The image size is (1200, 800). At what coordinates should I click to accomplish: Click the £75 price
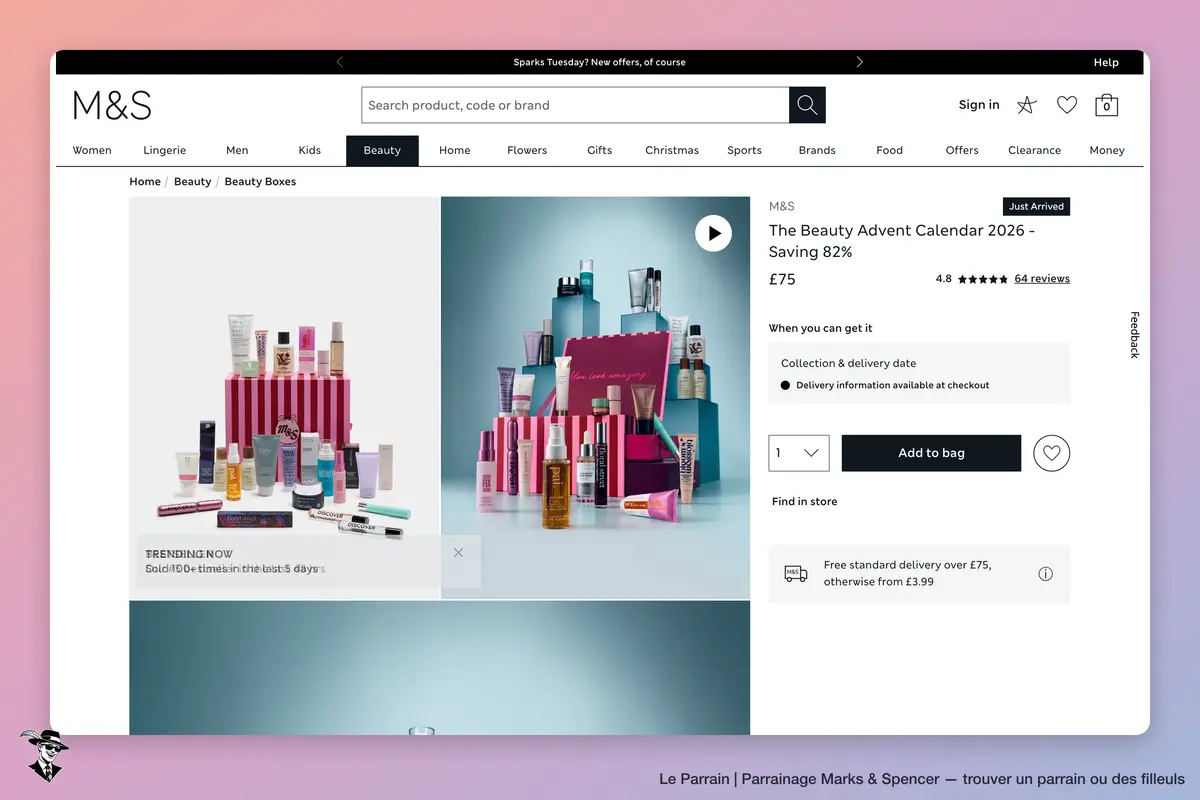pos(782,279)
